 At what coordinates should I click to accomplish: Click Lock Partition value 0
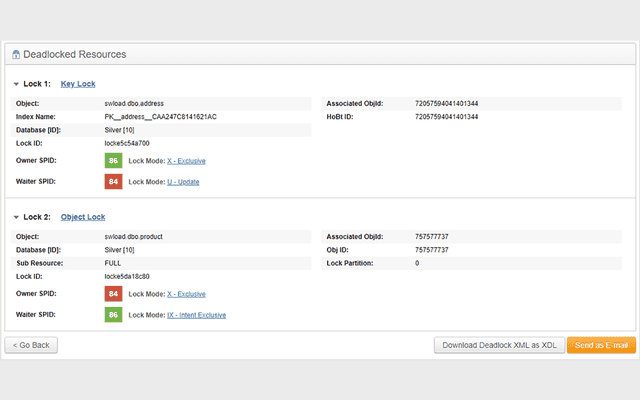417,263
